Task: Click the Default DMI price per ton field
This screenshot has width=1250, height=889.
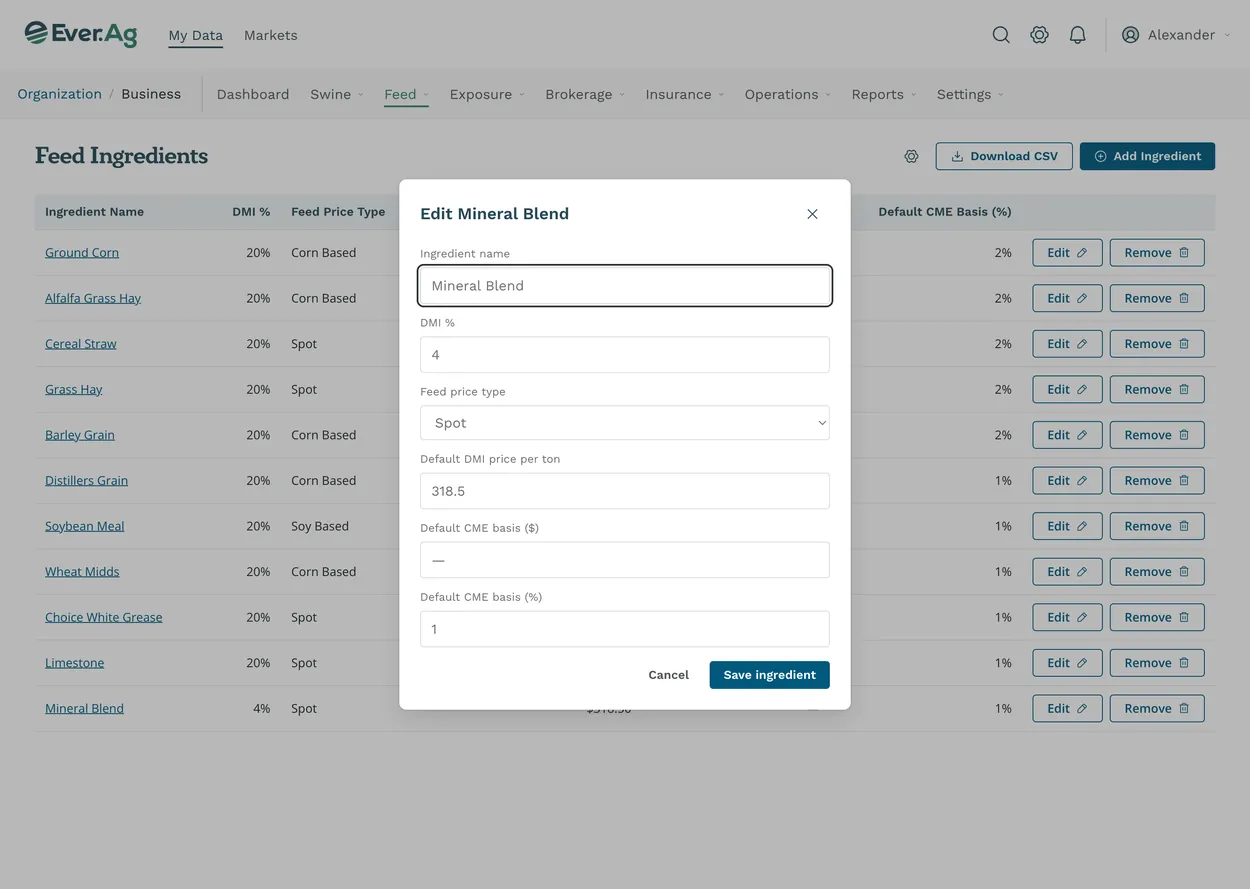Action: point(625,491)
